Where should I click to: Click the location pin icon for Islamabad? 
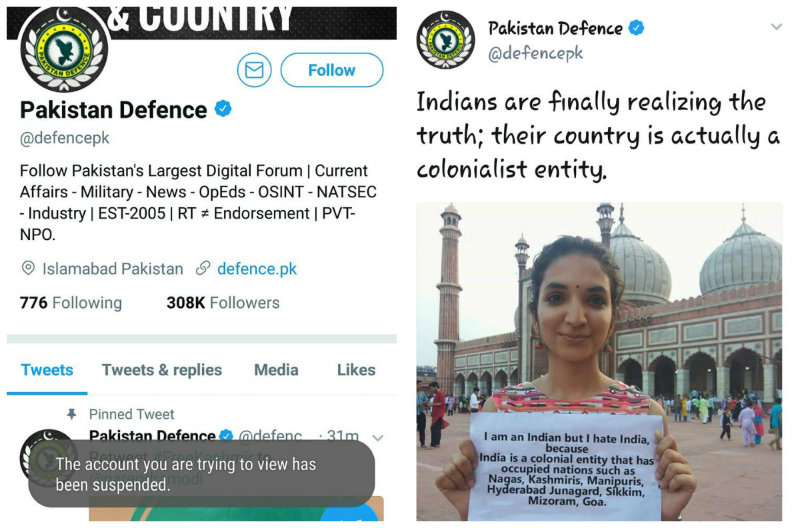[28, 268]
